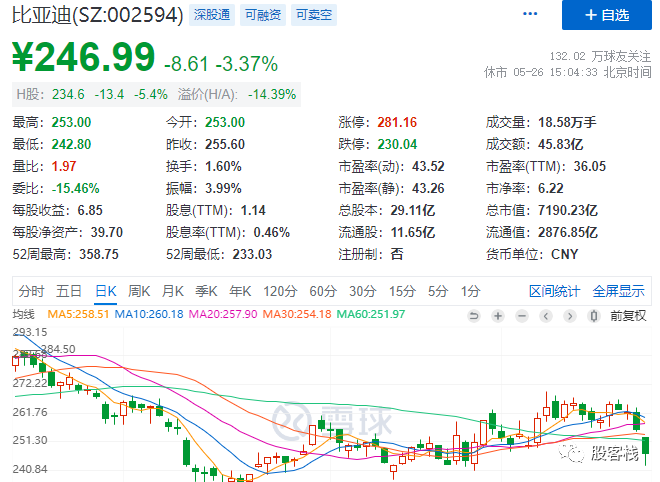Click the 293.15 chart axis label
Image resolution: width=660 pixels, height=482 pixels.
coord(30,332)
